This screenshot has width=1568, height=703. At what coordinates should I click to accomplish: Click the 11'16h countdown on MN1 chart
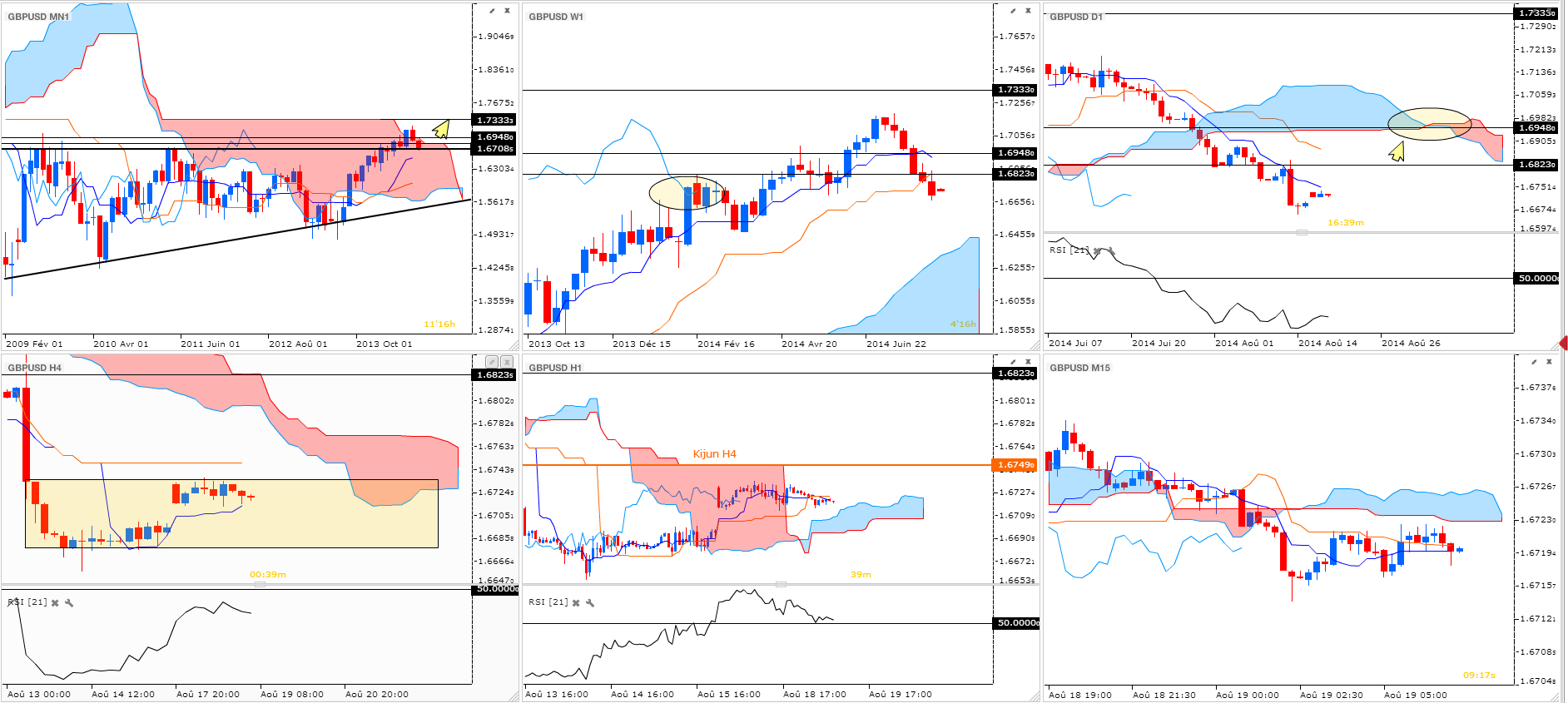[x=439, y=324]
